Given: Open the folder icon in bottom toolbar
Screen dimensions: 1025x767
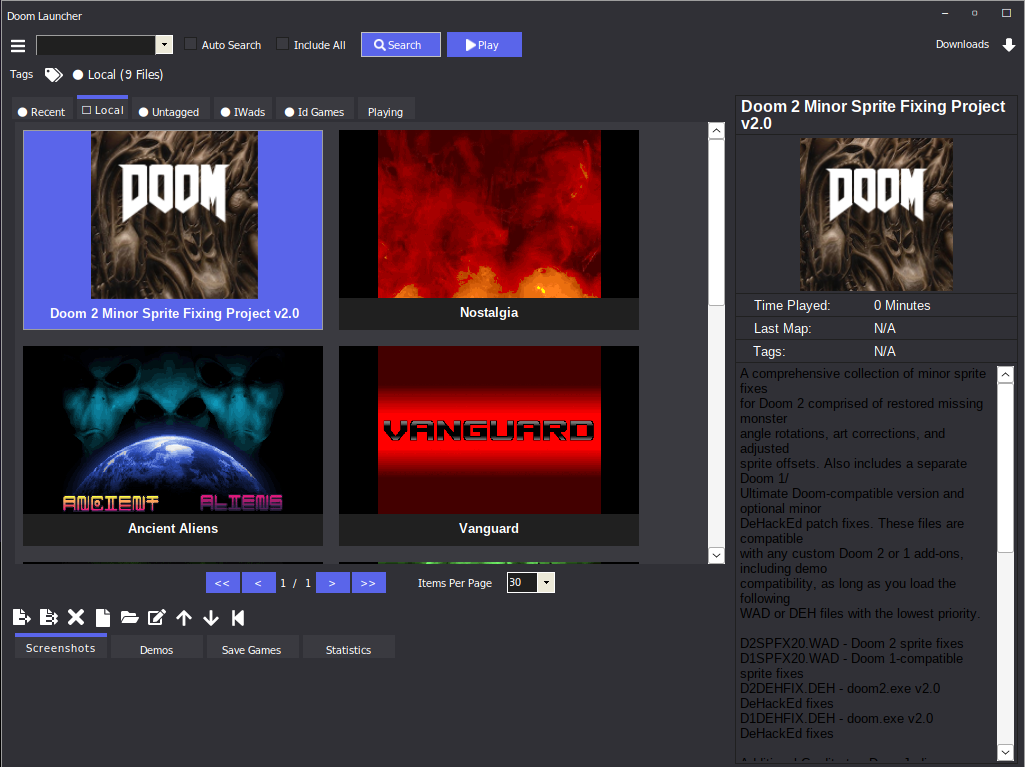Looking at the screenshot, I should coord(129,617).
